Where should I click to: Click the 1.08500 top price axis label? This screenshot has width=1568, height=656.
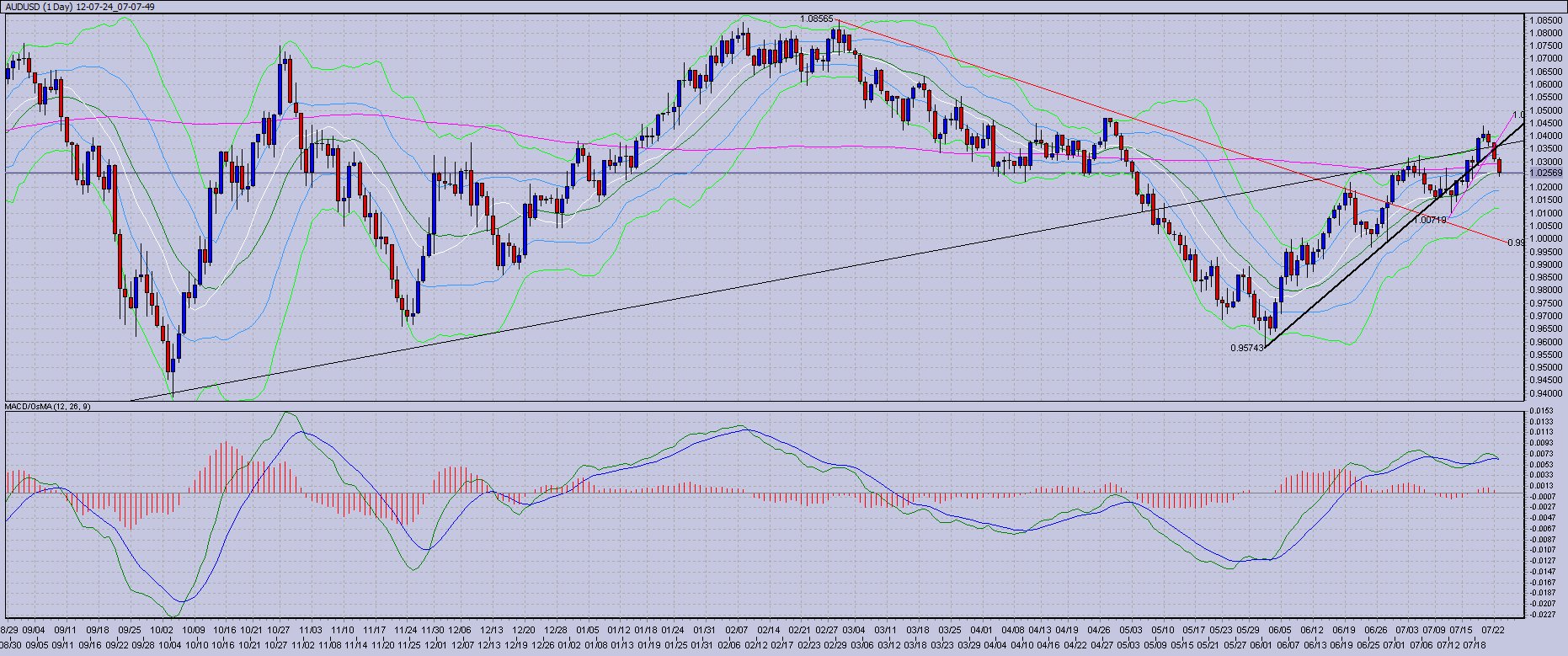[1546, 20]
